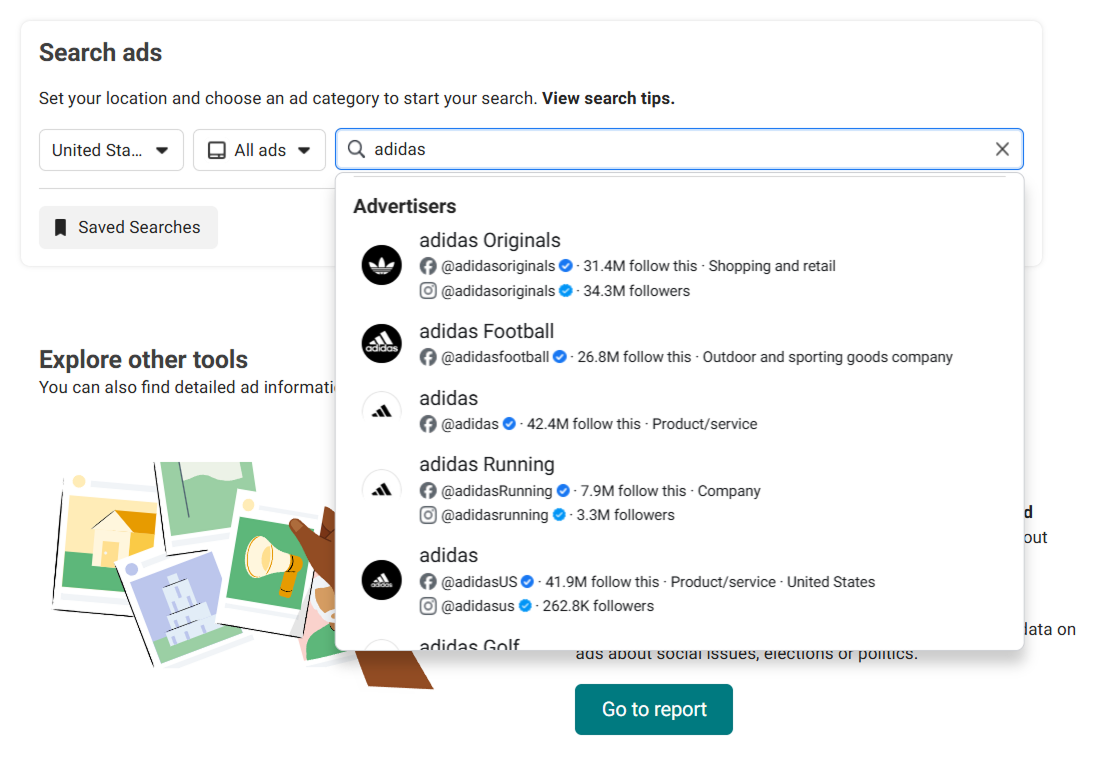This screenshot has height=777, width=1109.
Task: Click the Explore other tools heading
Action: pos(144,359)
